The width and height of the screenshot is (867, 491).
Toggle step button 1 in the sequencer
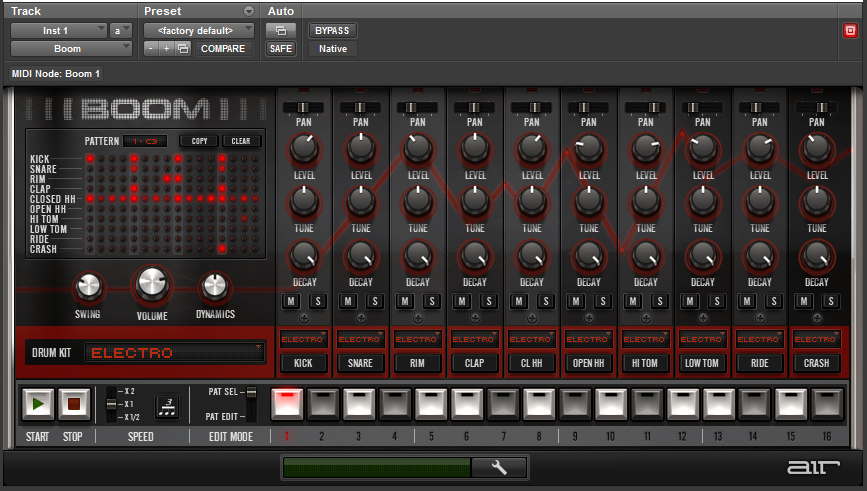[287, 404]
